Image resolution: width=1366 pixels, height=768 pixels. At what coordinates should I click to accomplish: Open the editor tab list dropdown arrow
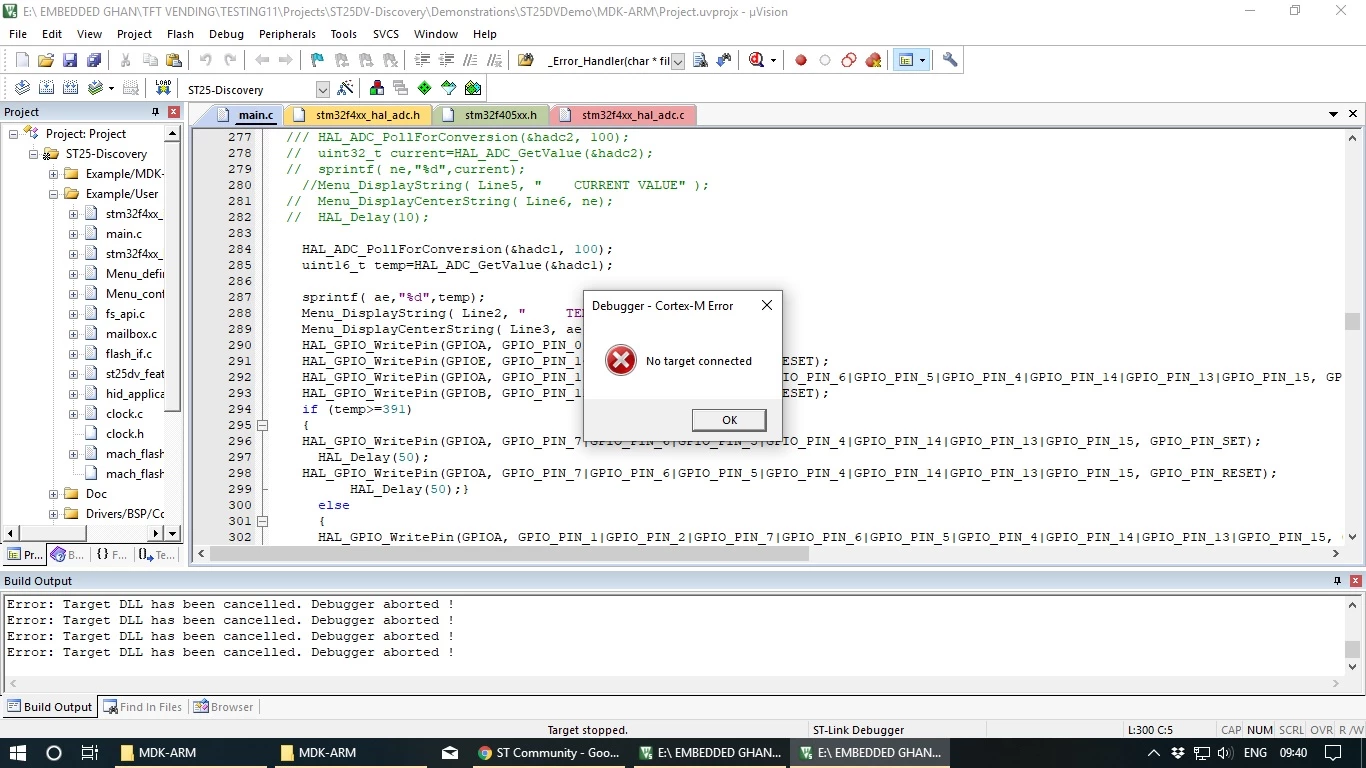point(1333,114)
